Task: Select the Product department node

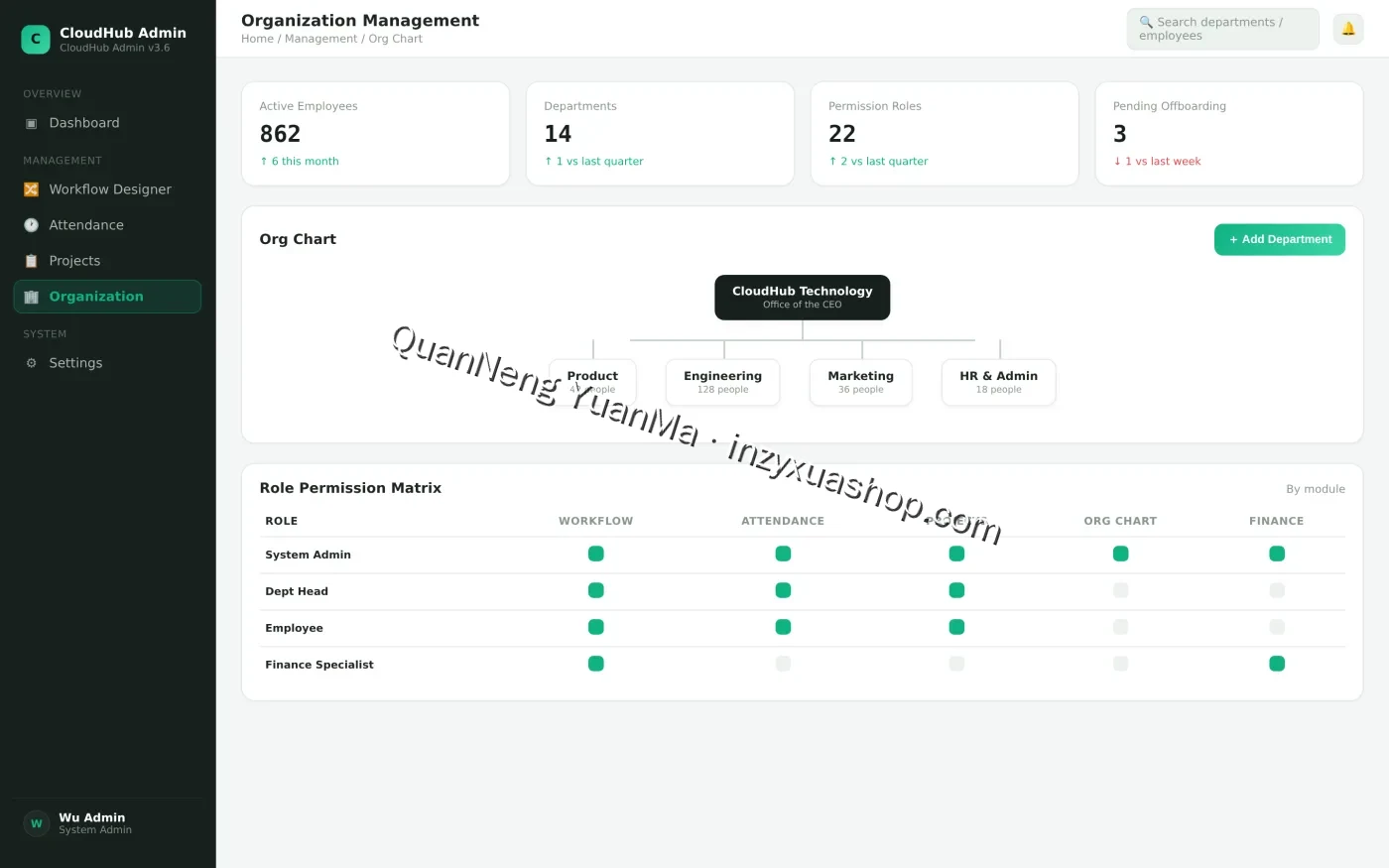Action: (x=592, y=382)
